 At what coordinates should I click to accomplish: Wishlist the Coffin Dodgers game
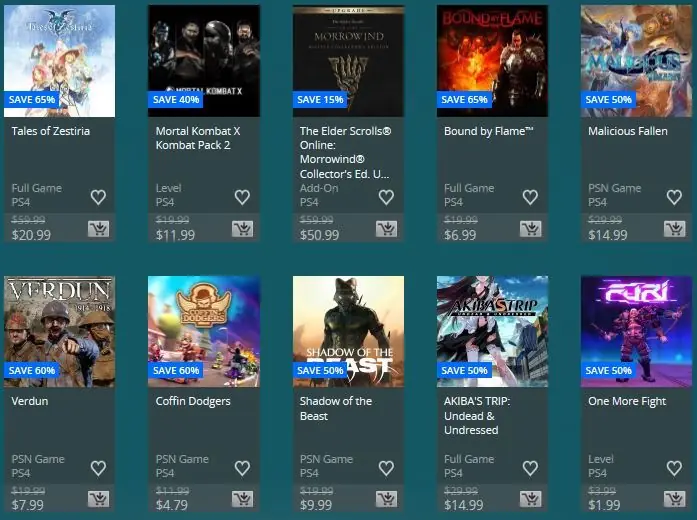pyautogui.click(x=242, y=468)
